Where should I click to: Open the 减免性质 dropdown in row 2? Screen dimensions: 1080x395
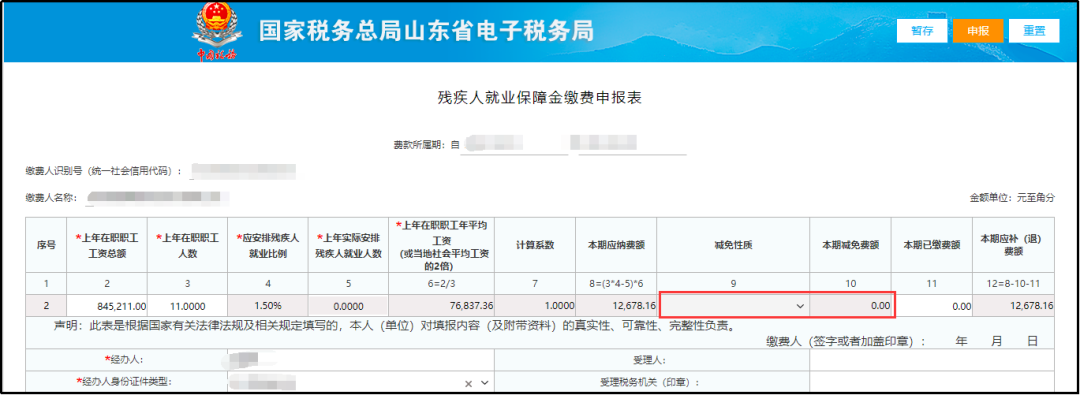(733, 305)
